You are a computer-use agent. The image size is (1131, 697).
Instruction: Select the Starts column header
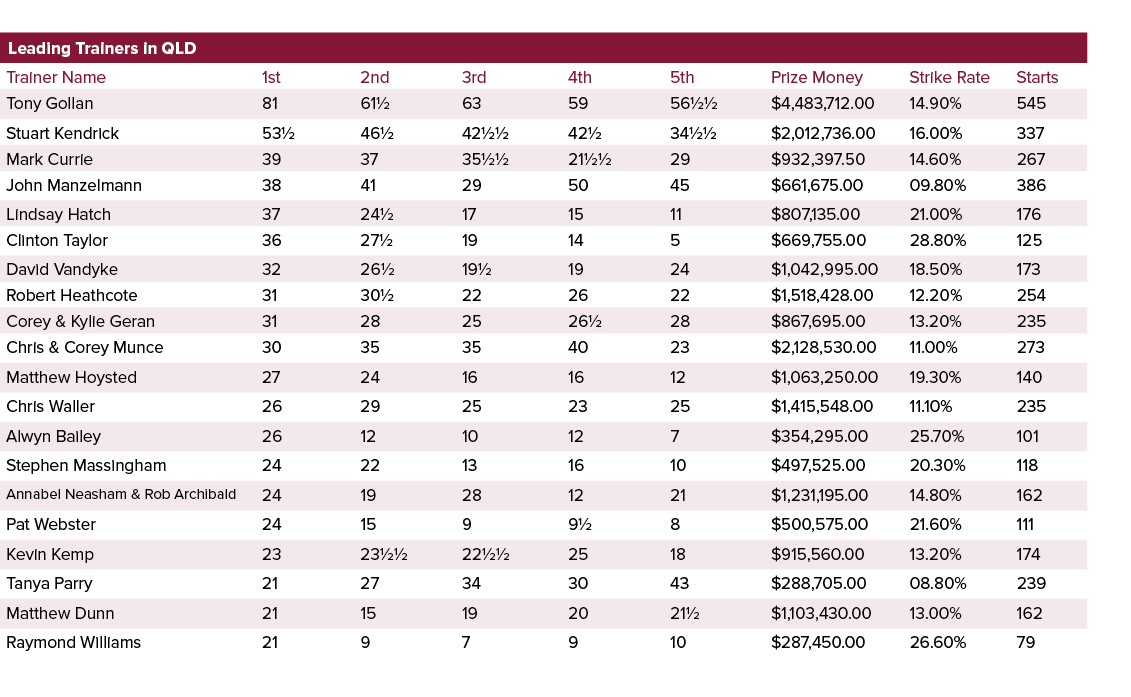point(1037,77)
